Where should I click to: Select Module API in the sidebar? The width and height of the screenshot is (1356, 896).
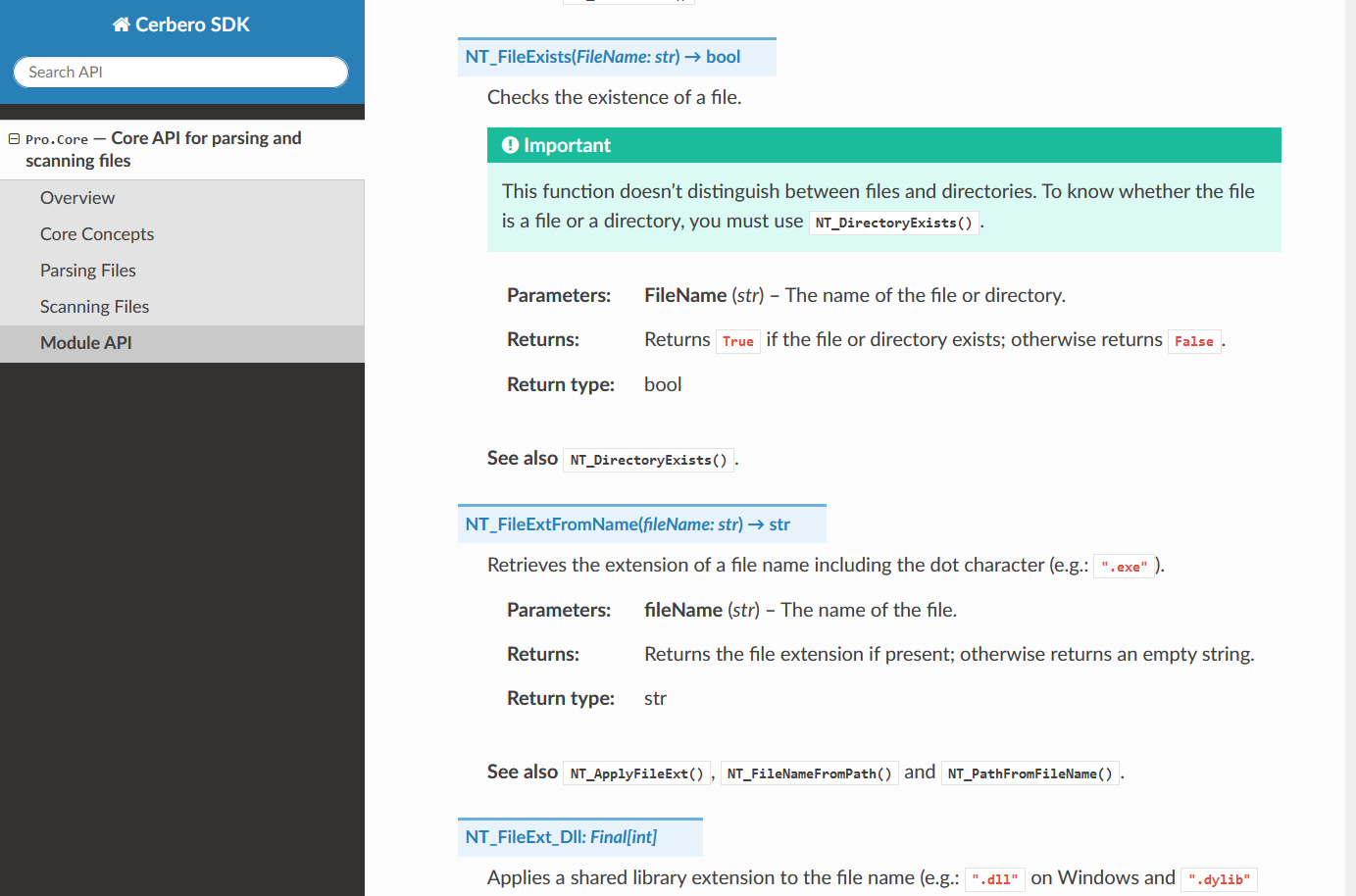coord(182,343)
